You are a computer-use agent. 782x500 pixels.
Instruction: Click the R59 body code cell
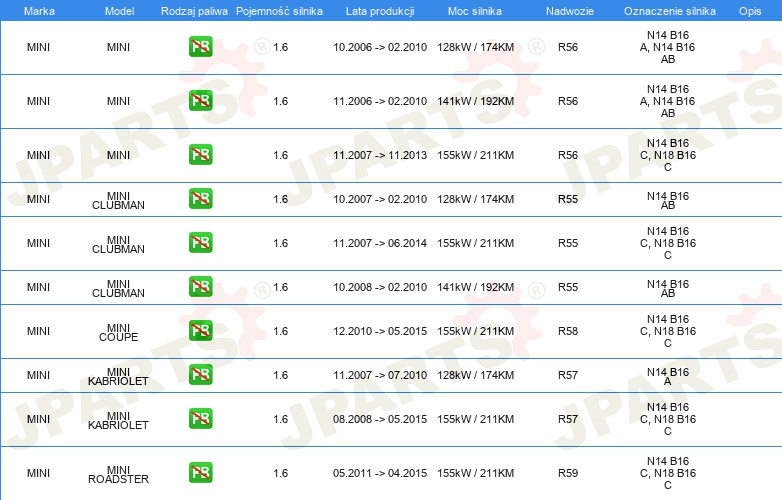pos(567,473)
